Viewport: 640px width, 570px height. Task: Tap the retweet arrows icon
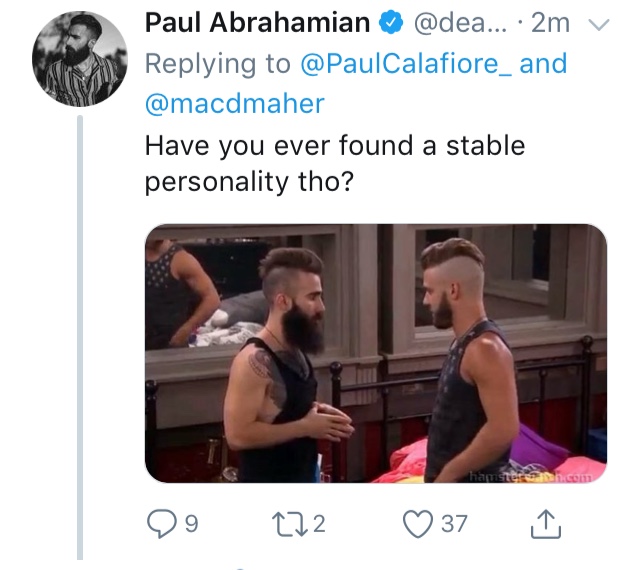pos(290,524)
